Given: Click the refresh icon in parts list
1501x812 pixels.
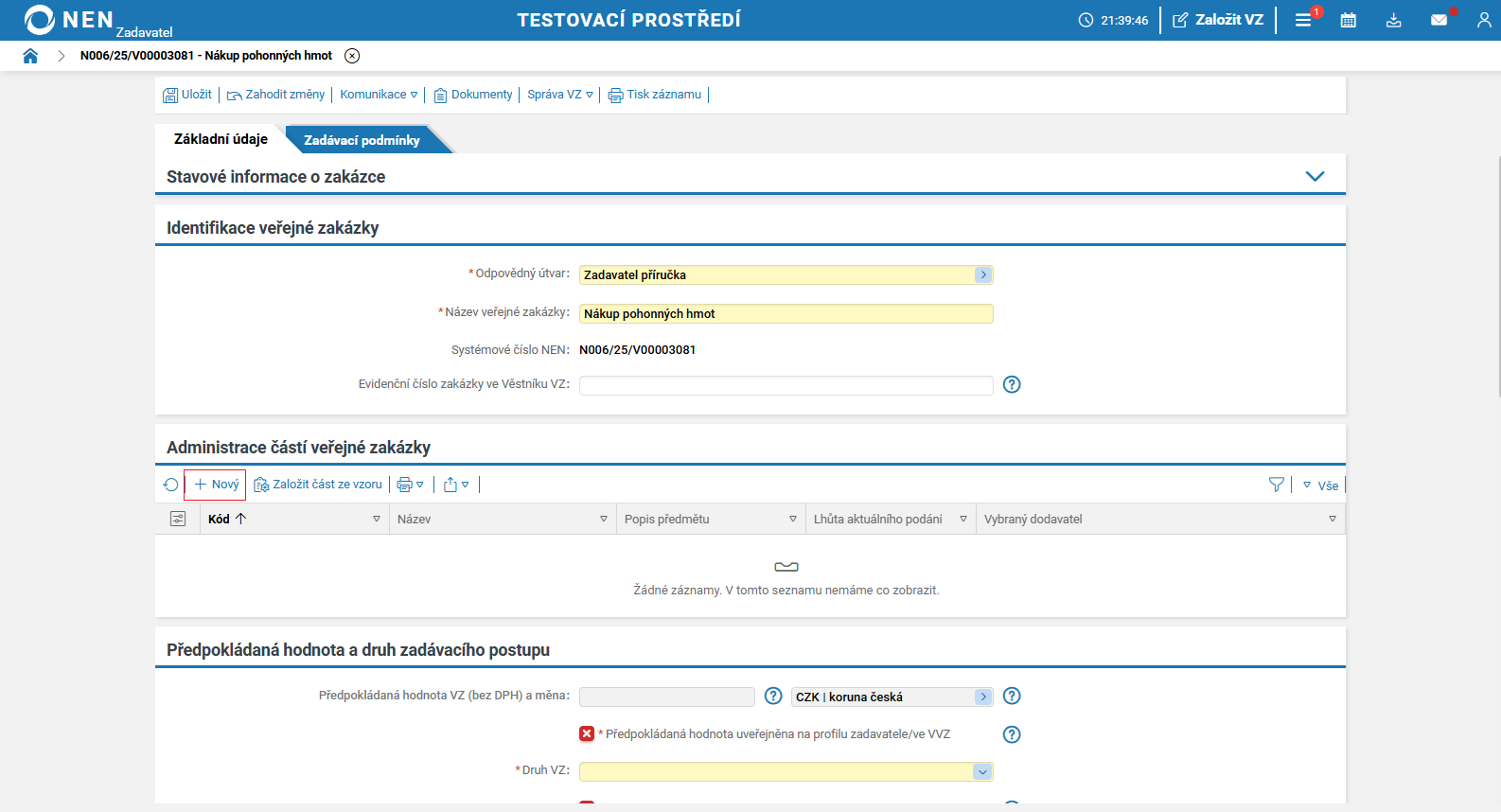Looking at the screenshot, I should click(170, 485).
